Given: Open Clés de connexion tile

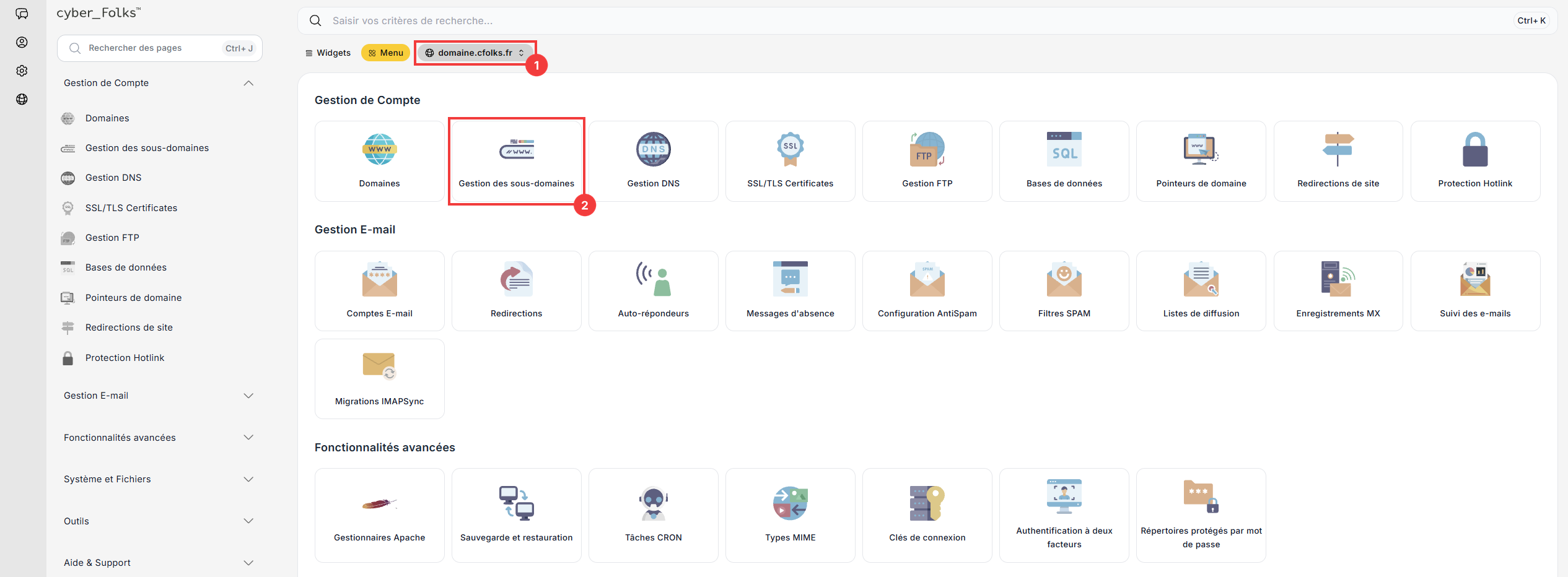Looking at the screenshot, I should click(x=927, y=515).
